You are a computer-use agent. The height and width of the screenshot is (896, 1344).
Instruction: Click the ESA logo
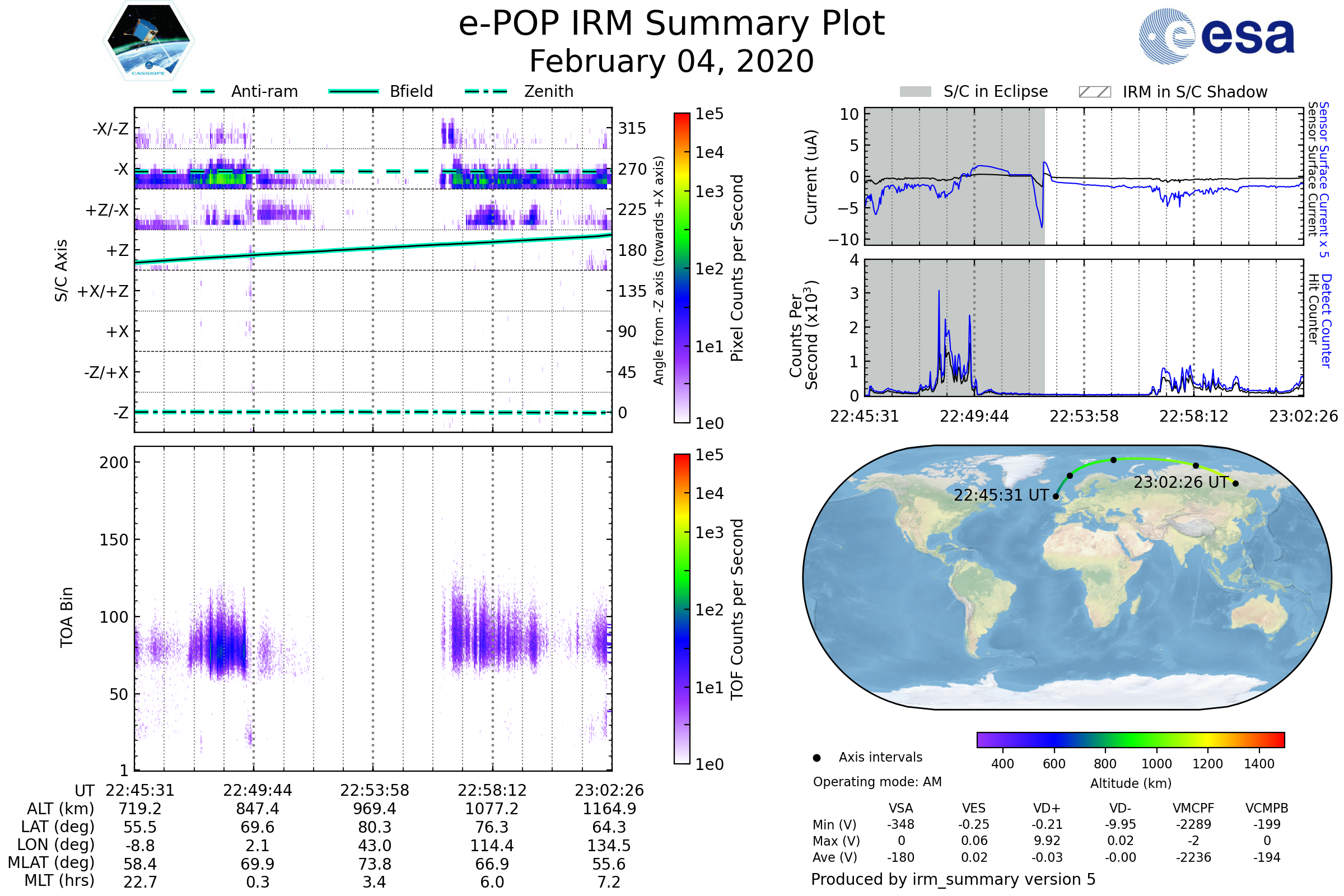click(1216, 35)
